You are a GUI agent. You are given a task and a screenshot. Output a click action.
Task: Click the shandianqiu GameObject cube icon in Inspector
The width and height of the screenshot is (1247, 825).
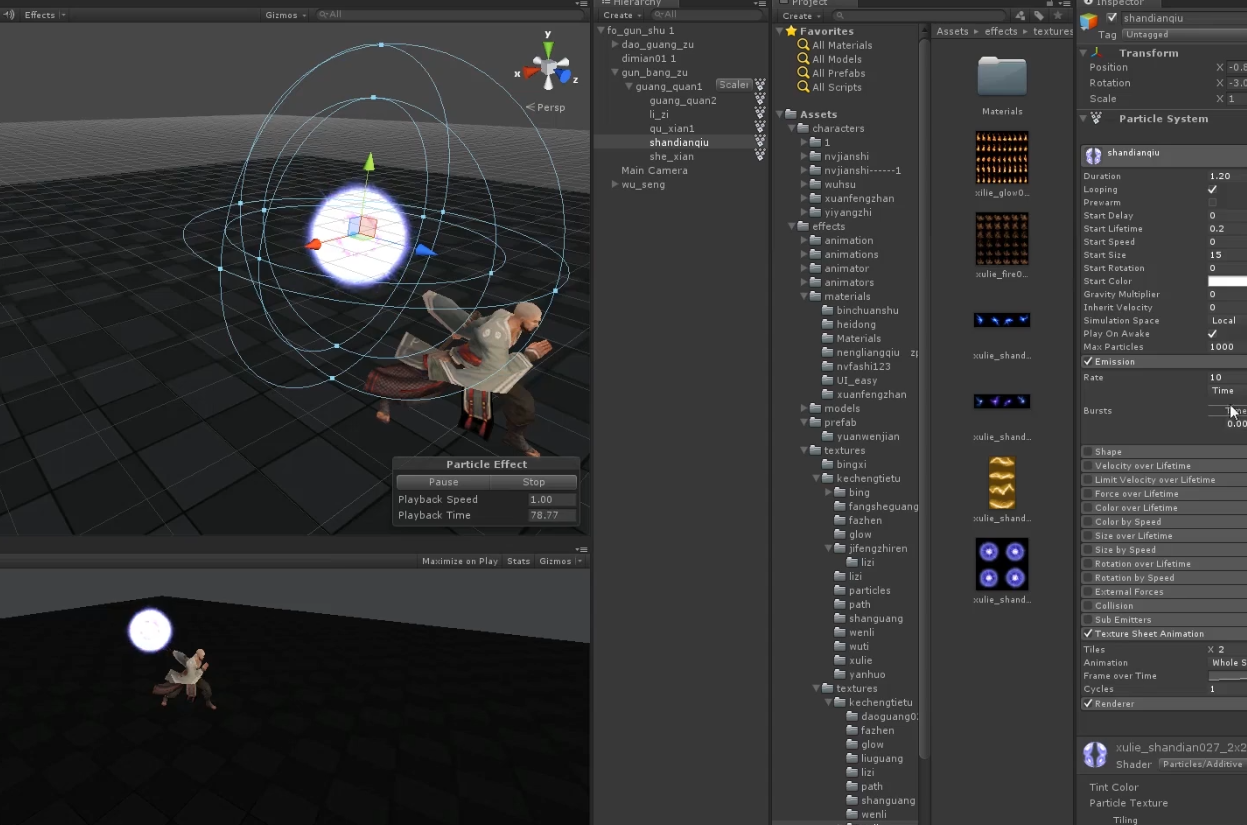point(1089,22)
